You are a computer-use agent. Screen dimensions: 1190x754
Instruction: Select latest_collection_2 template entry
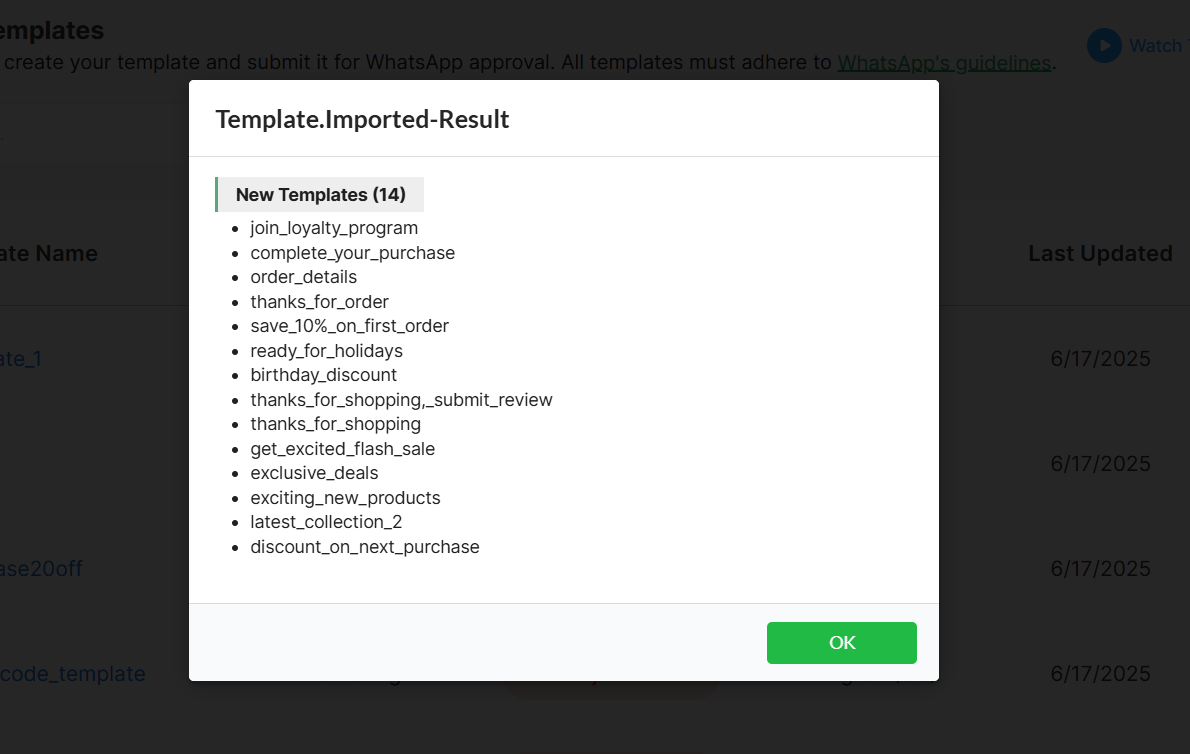tap(326, 522)
